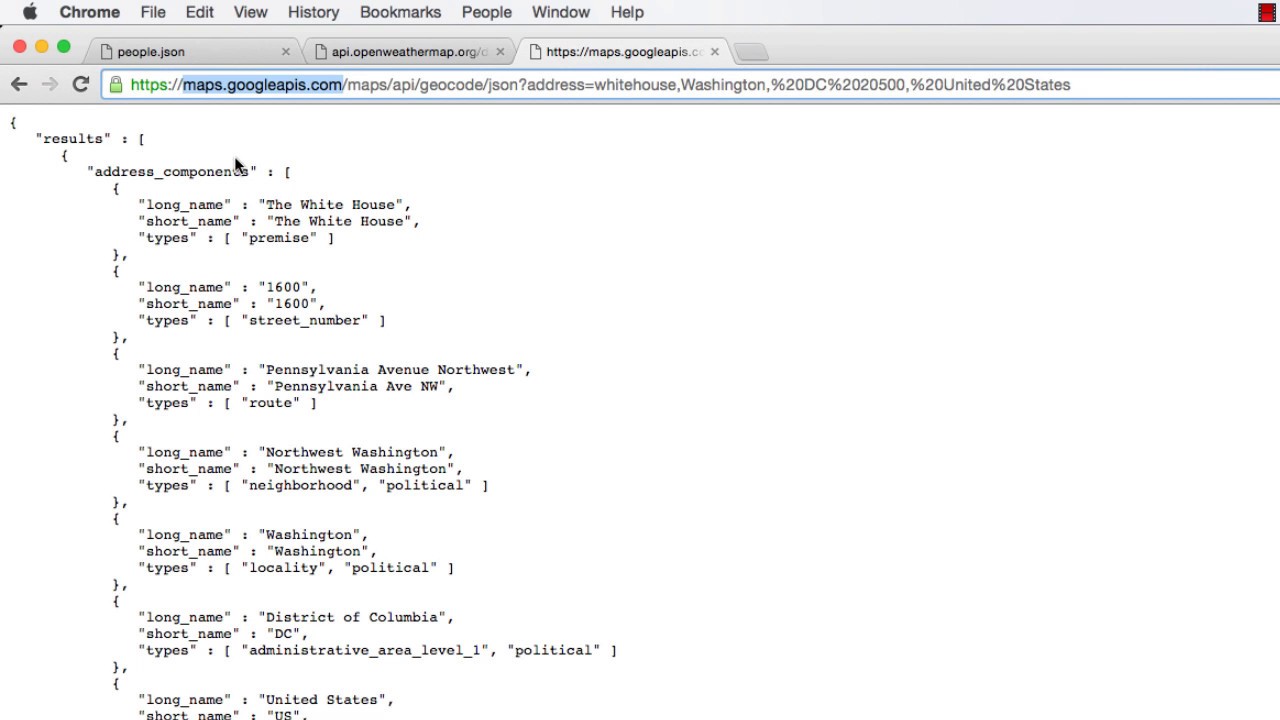Open the Chrome application menu

coord(90,12)
